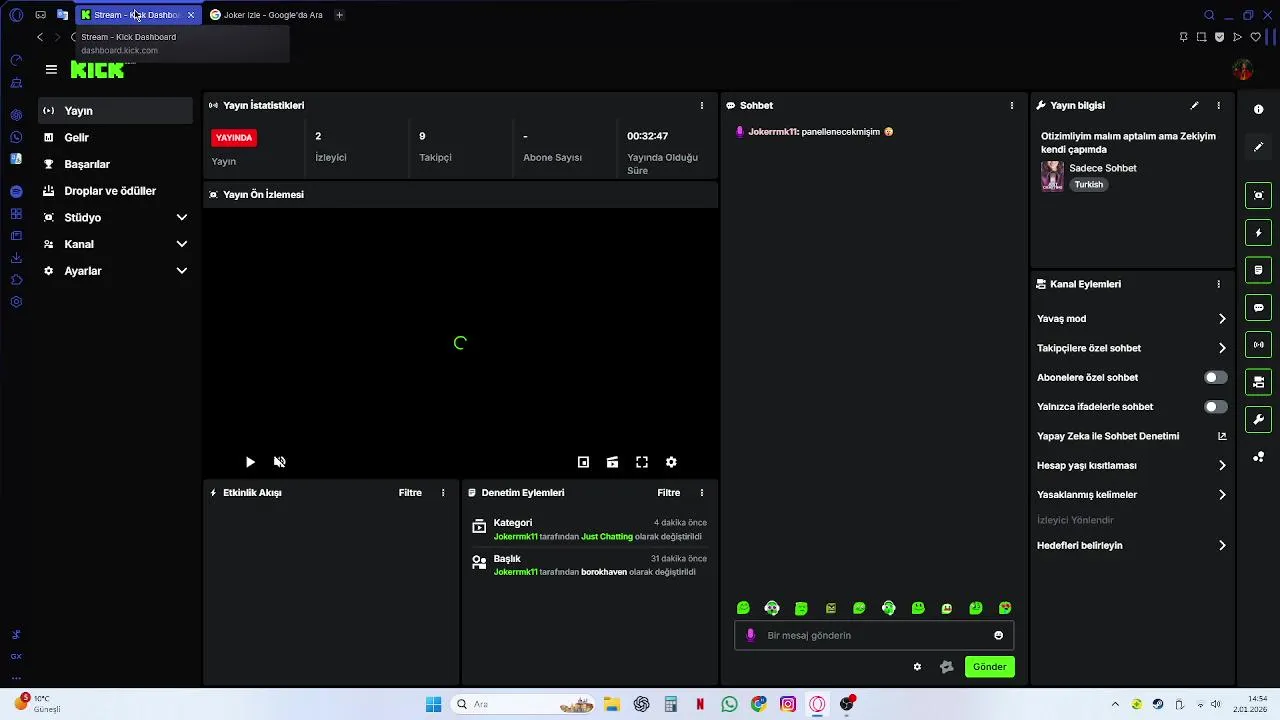Open Windows Start menu
Image resolution: width=1280 pixels, height=720 pixels.
coord(433,704)
